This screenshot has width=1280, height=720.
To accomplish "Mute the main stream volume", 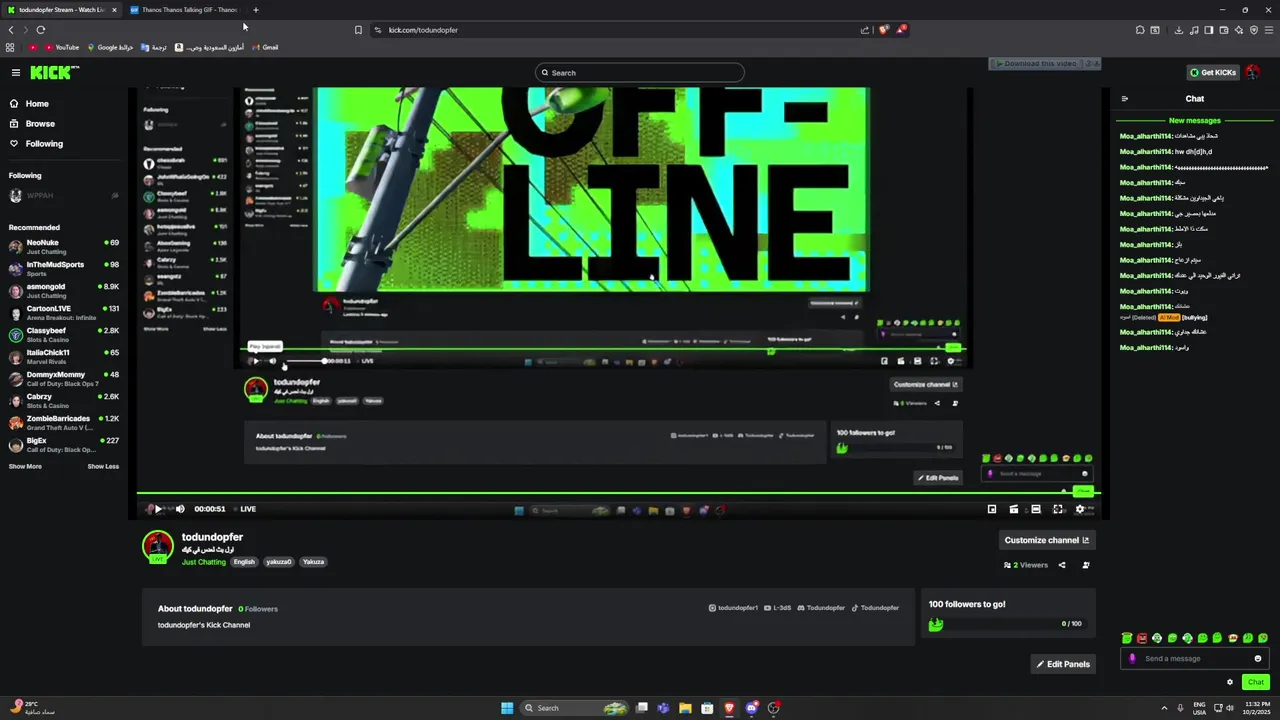I will 180,509.
